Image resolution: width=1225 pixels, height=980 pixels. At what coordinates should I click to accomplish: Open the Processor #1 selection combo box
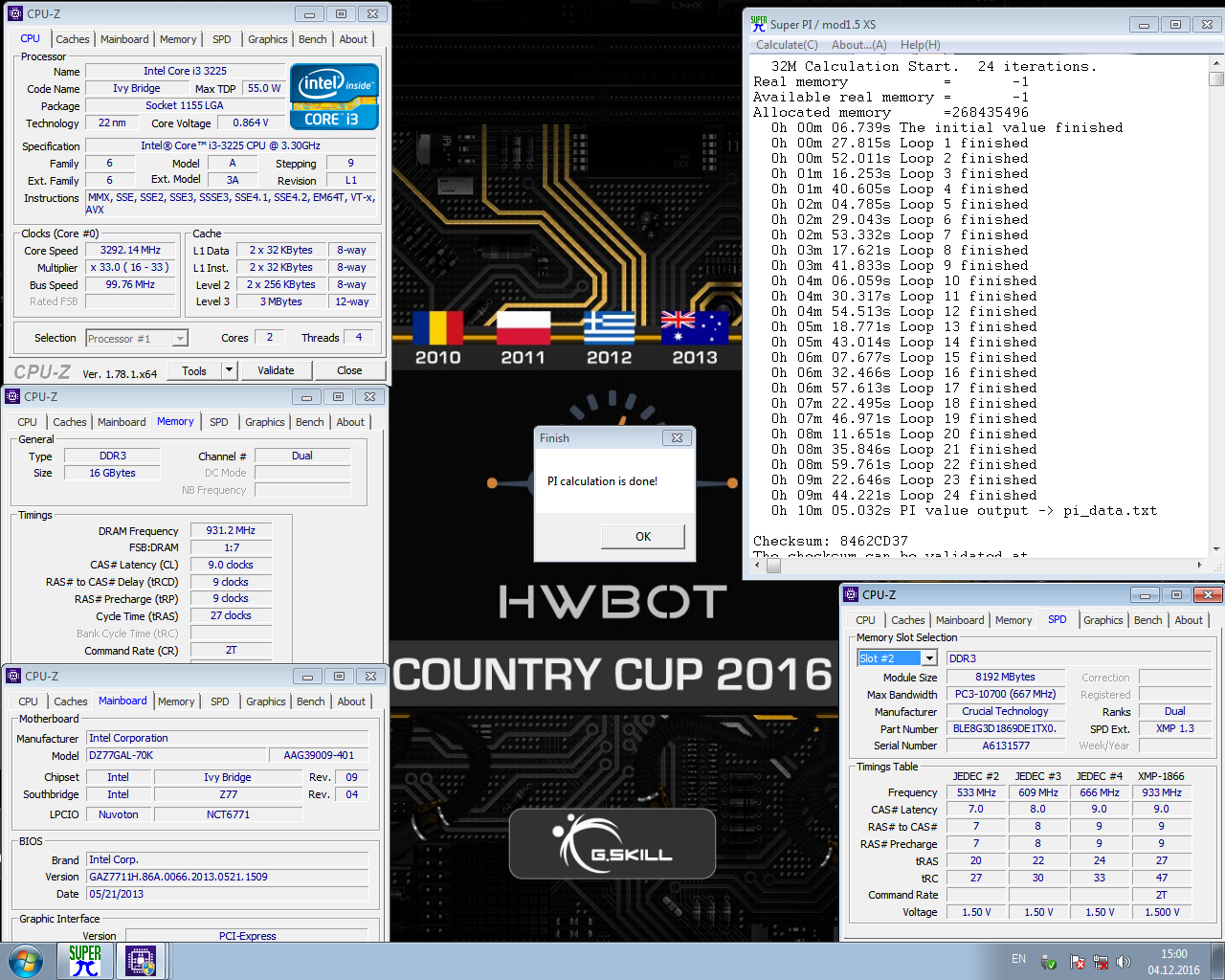(x=137, y=338)
